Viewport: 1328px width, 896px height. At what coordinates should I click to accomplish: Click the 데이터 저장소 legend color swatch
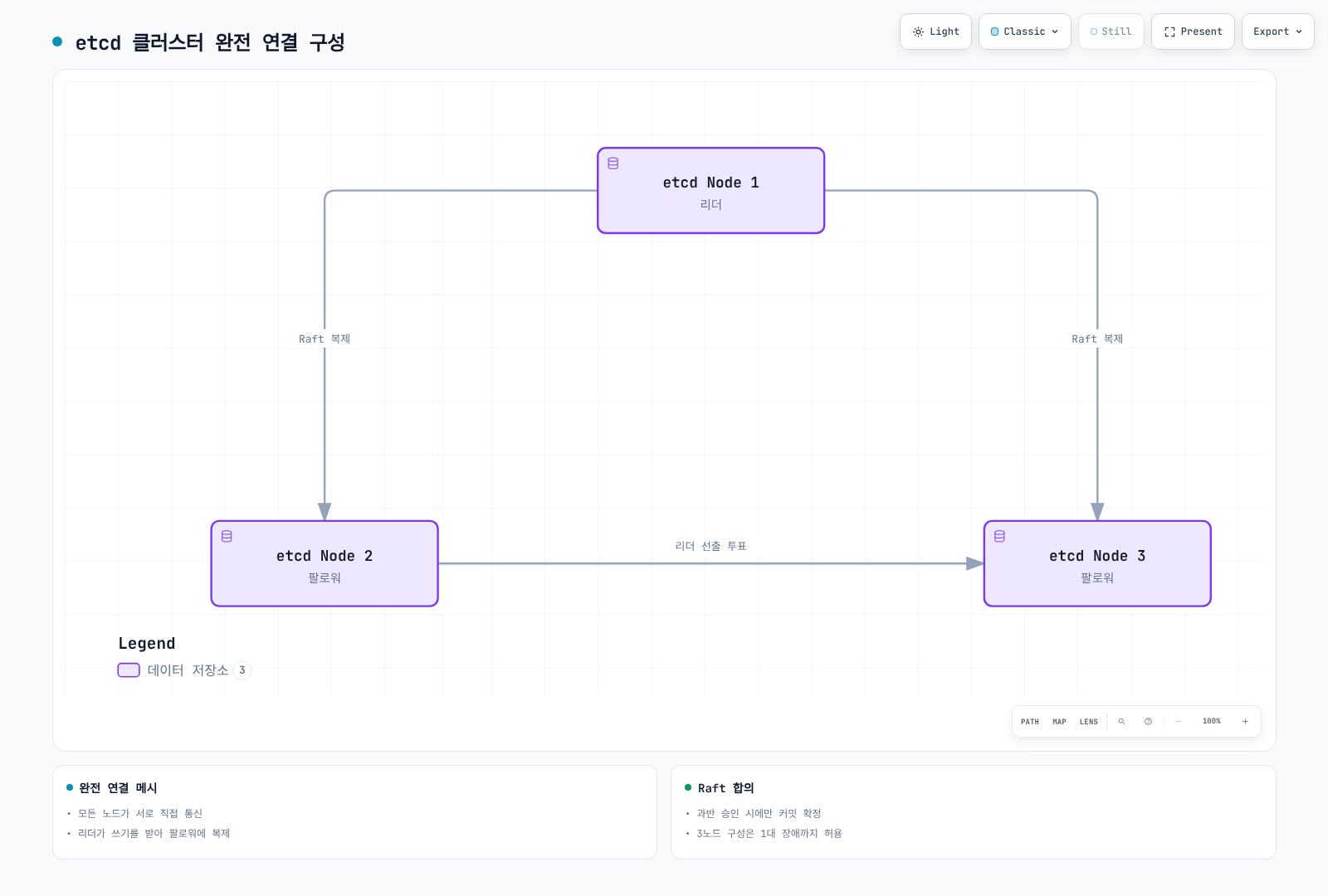pos(129,670)
